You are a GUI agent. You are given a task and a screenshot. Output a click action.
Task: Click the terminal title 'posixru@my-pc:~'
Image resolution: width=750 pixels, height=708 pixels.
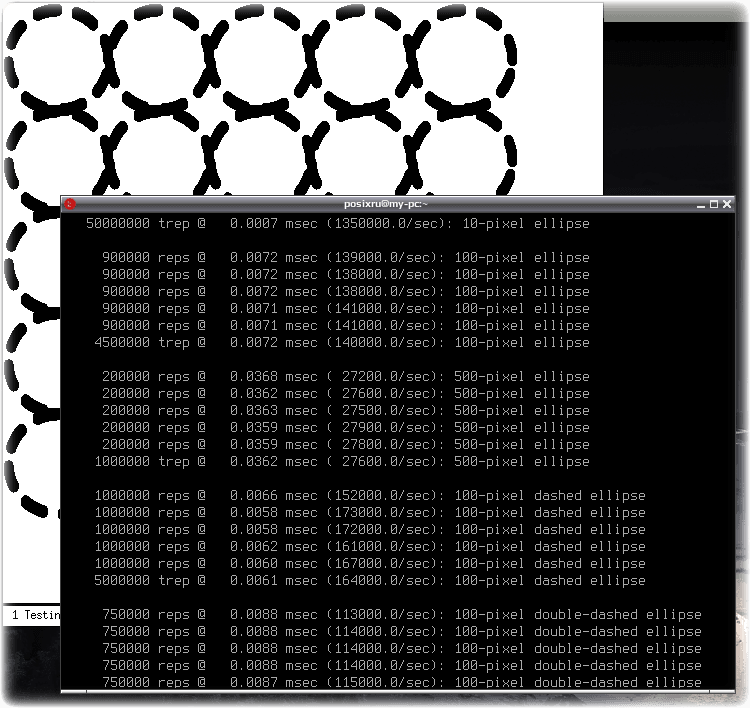pos(386,204)
